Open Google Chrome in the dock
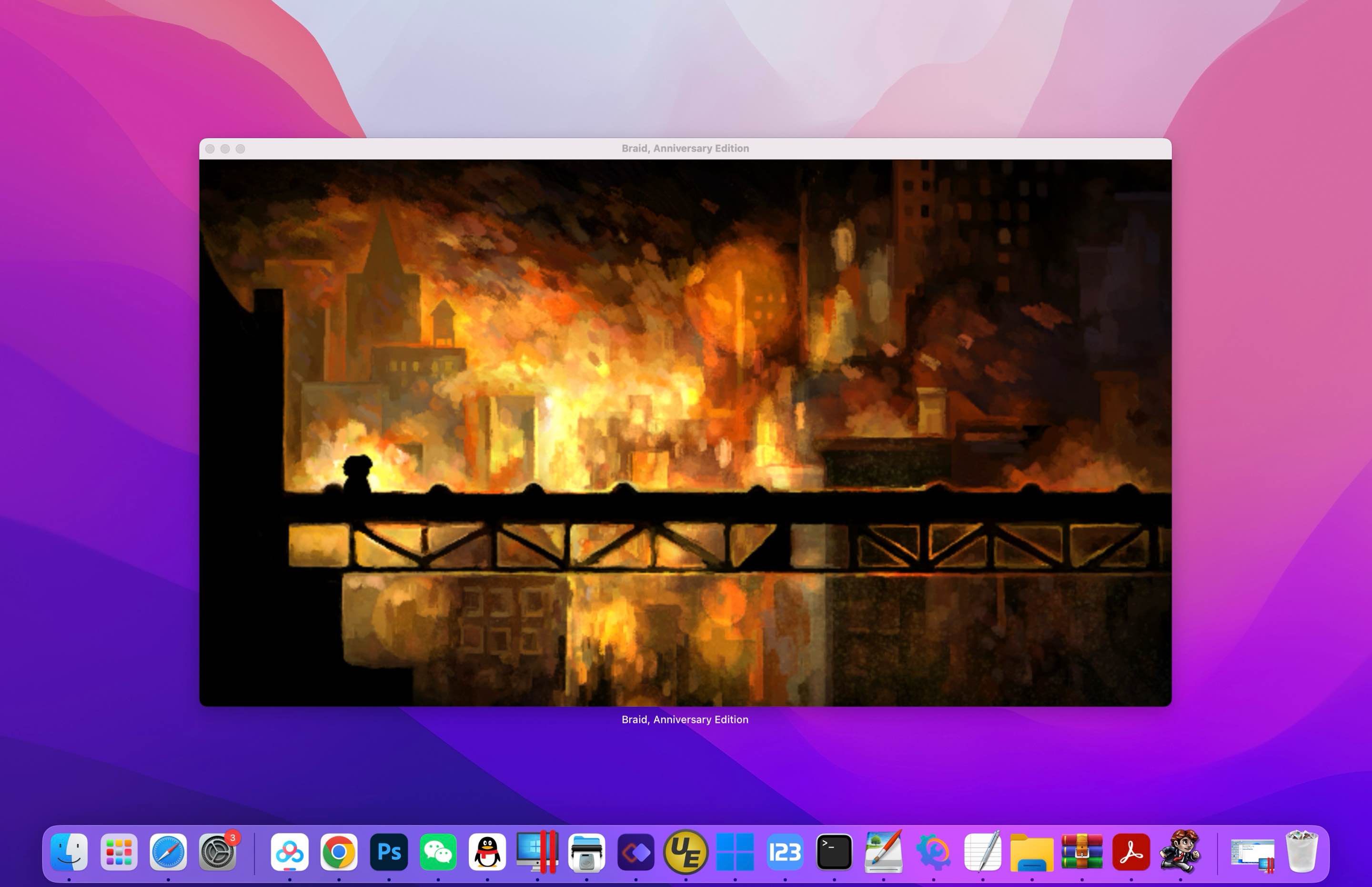This screenshot has width=1372, height=887. coord(339,851)
